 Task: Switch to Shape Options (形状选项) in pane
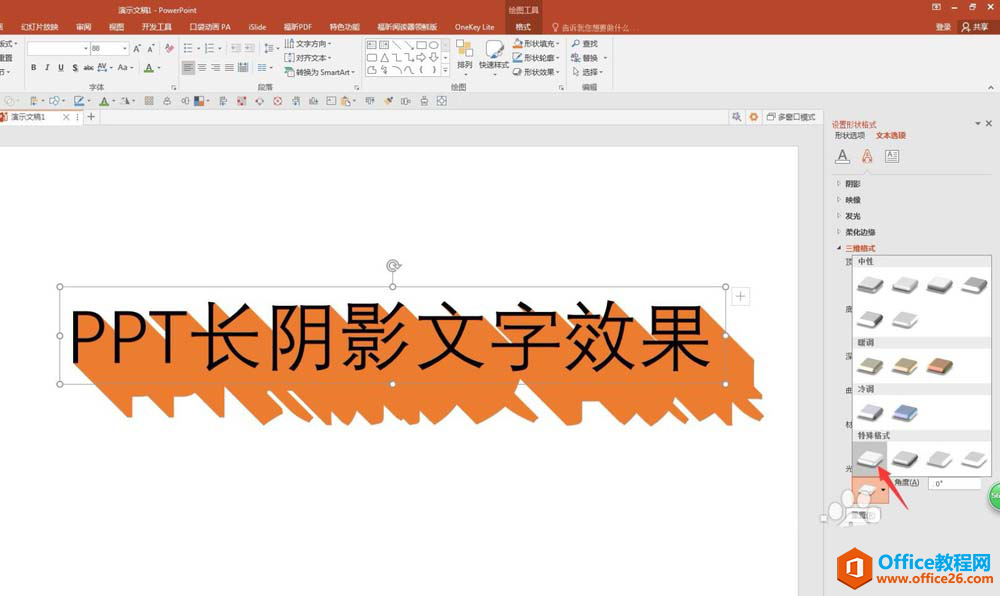pyautogui.click(x=849, y=136)
